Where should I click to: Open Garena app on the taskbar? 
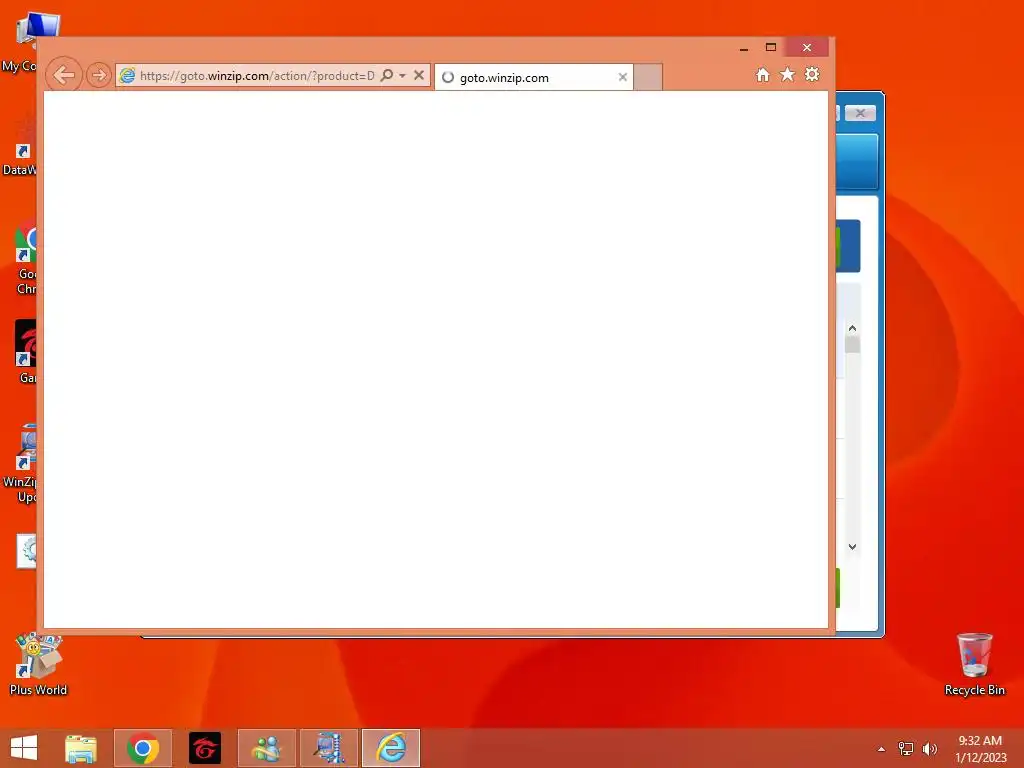pyautogui.click(x=205, y=748)
